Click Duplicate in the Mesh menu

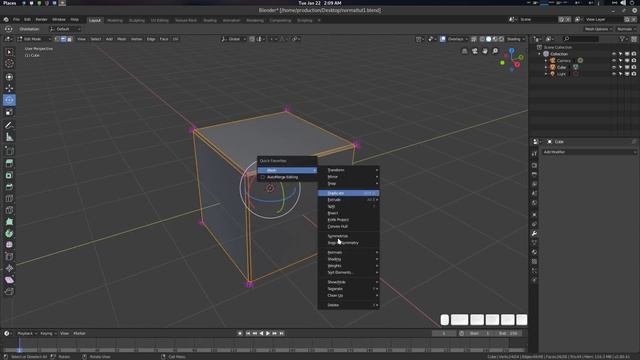click(x=349, y=193)
